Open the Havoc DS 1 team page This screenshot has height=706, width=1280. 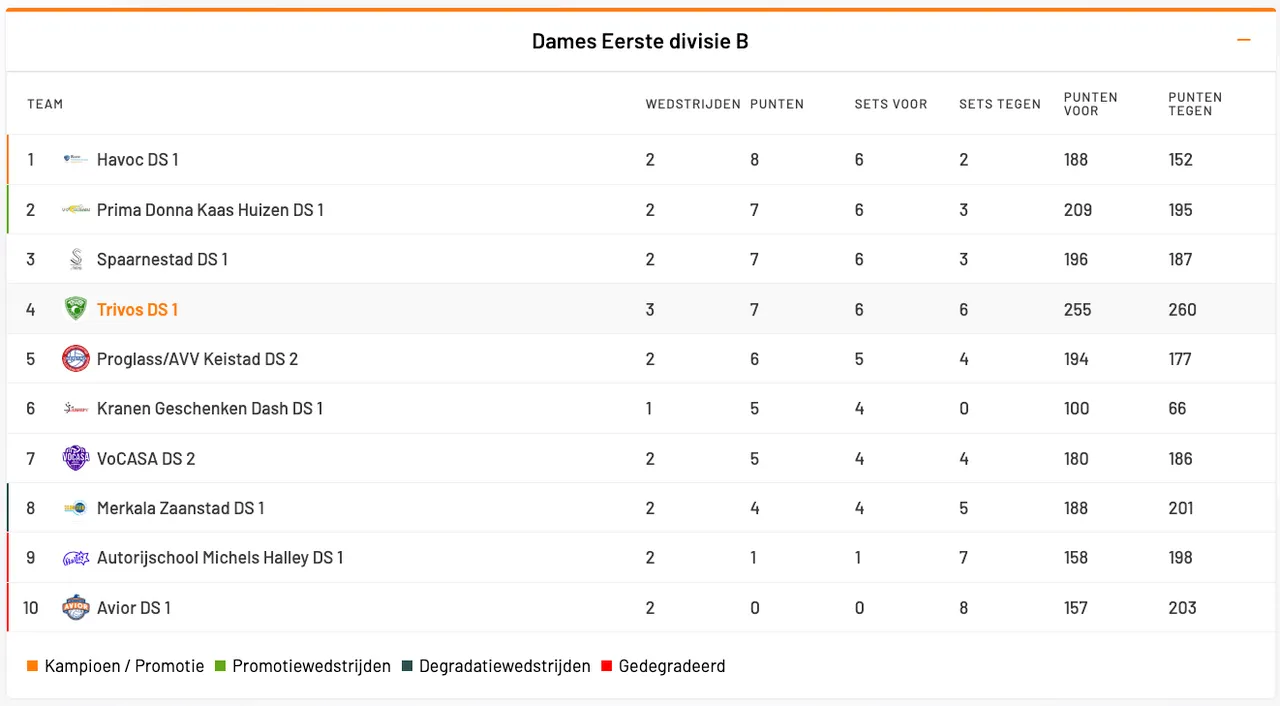coord(137,159)
